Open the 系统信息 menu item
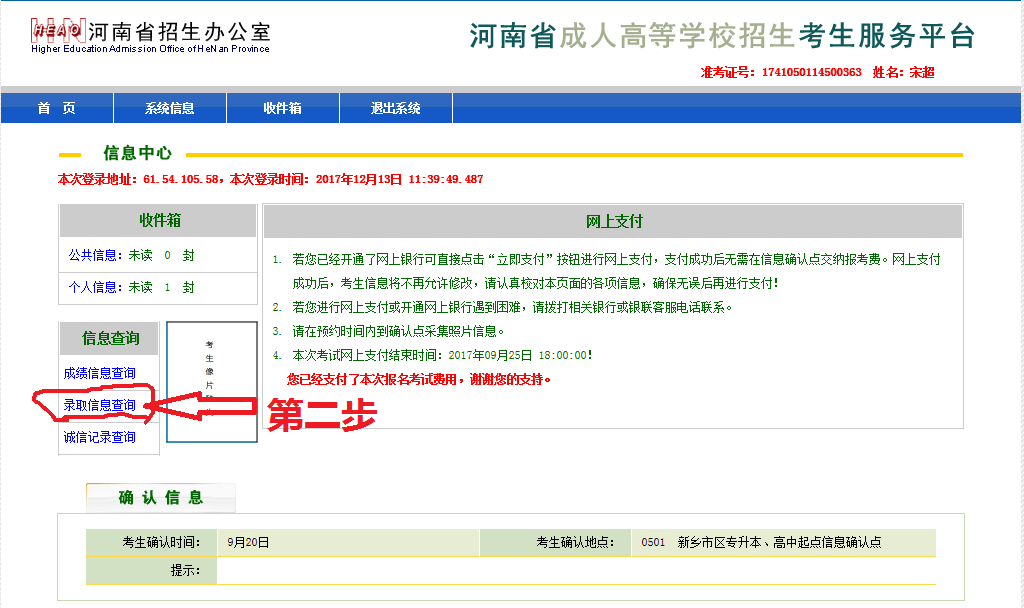The image size is (1024, 608). [x=170, y=108]
